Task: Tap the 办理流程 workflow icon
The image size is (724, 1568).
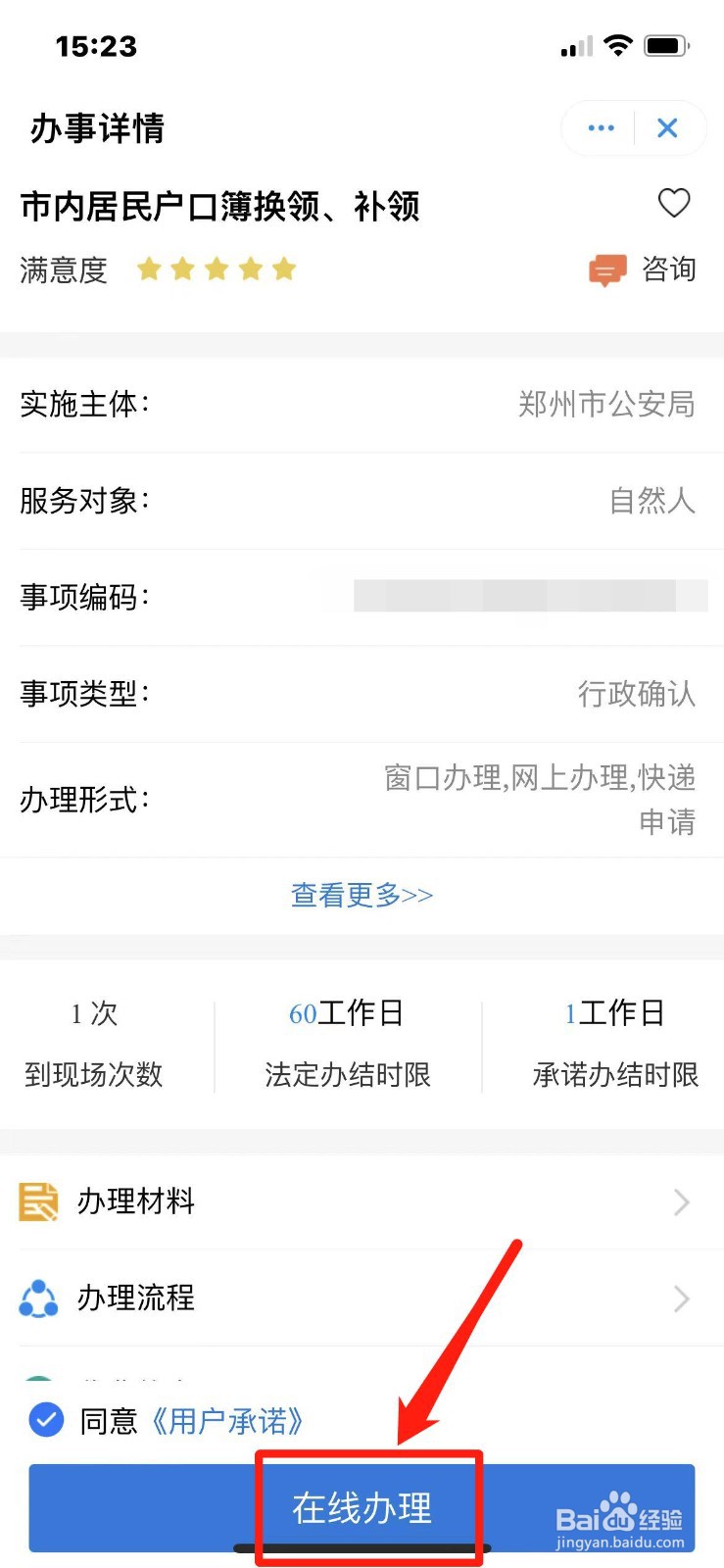Action: click(x=38, y=1298)
